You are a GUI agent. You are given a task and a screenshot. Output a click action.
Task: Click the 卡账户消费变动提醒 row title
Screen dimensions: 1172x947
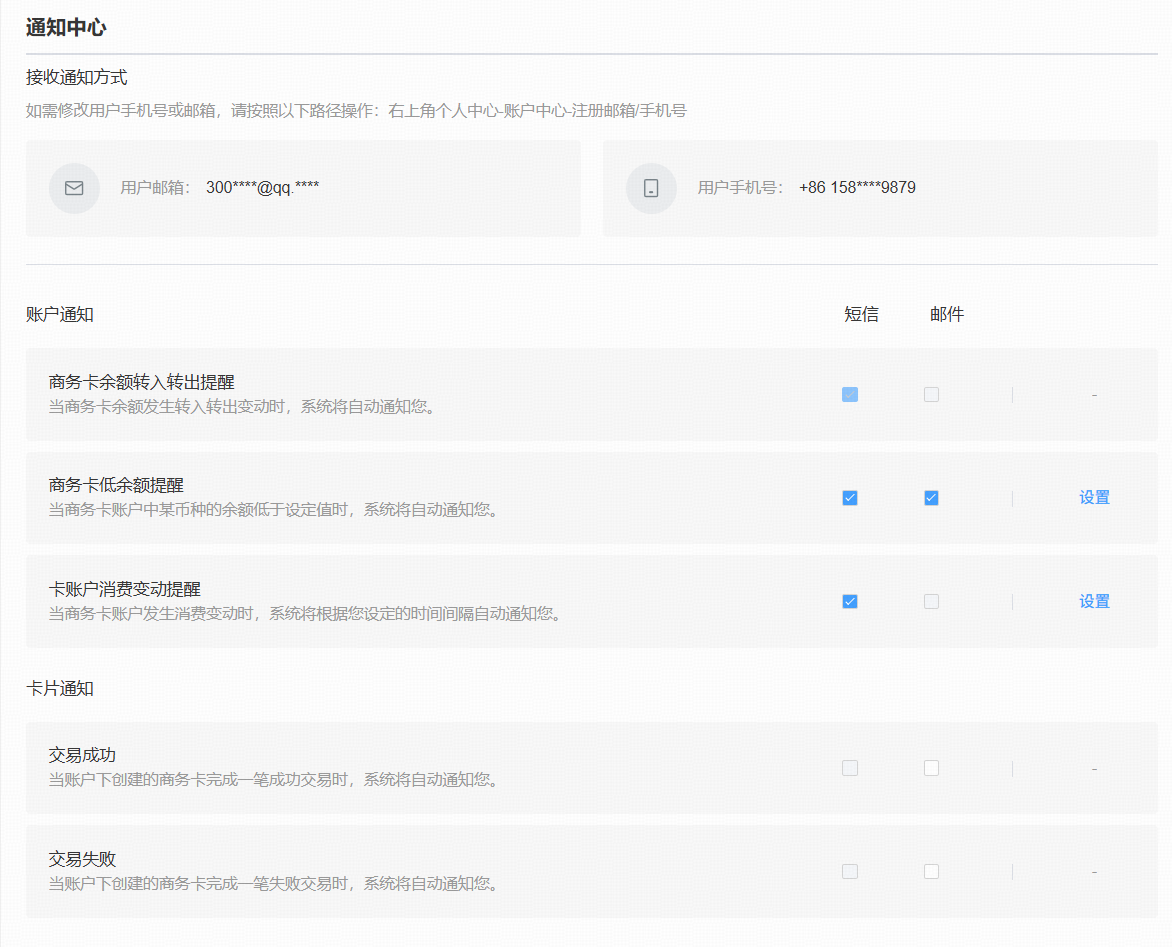(125, 590)
